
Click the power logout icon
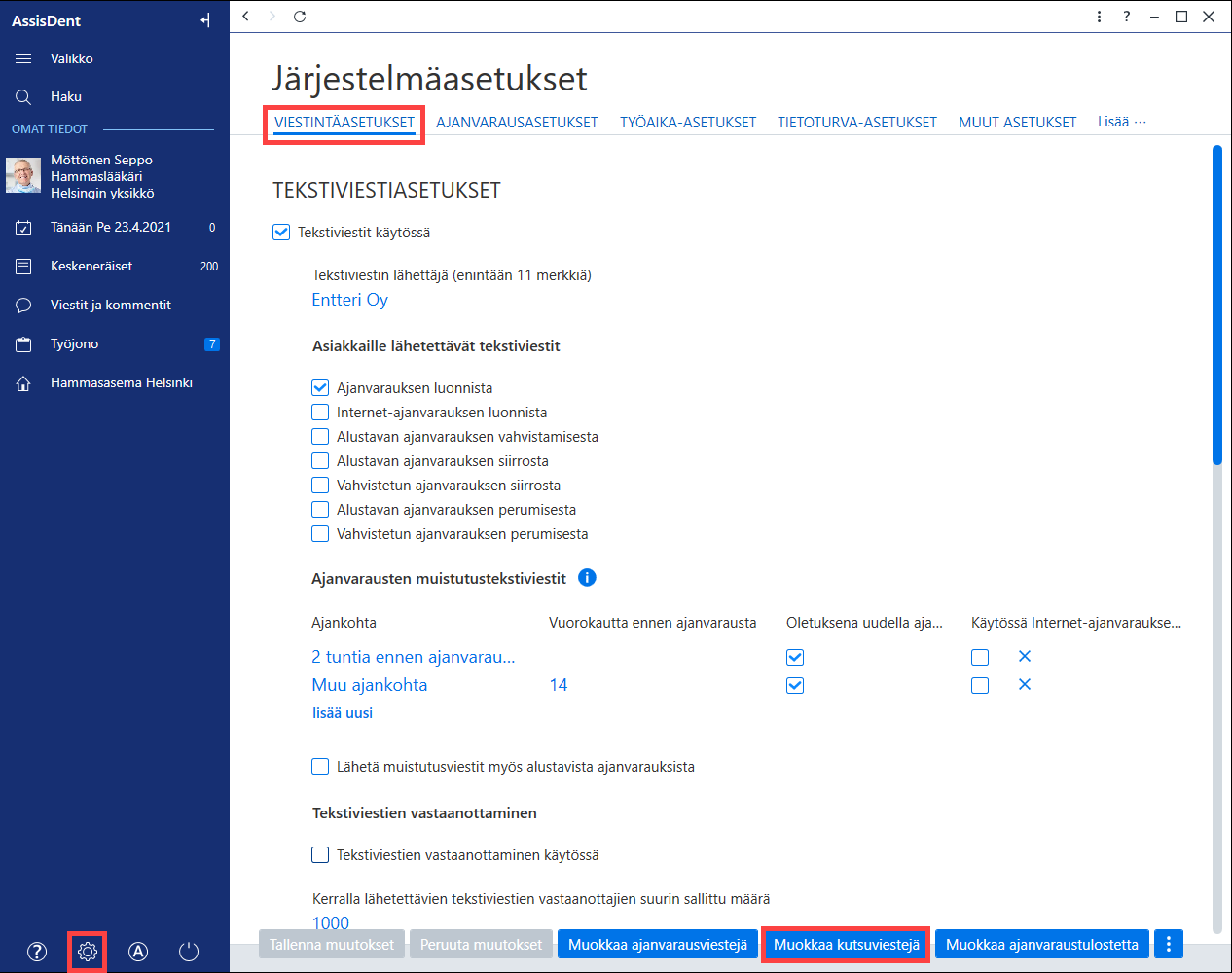click(189, 952)
